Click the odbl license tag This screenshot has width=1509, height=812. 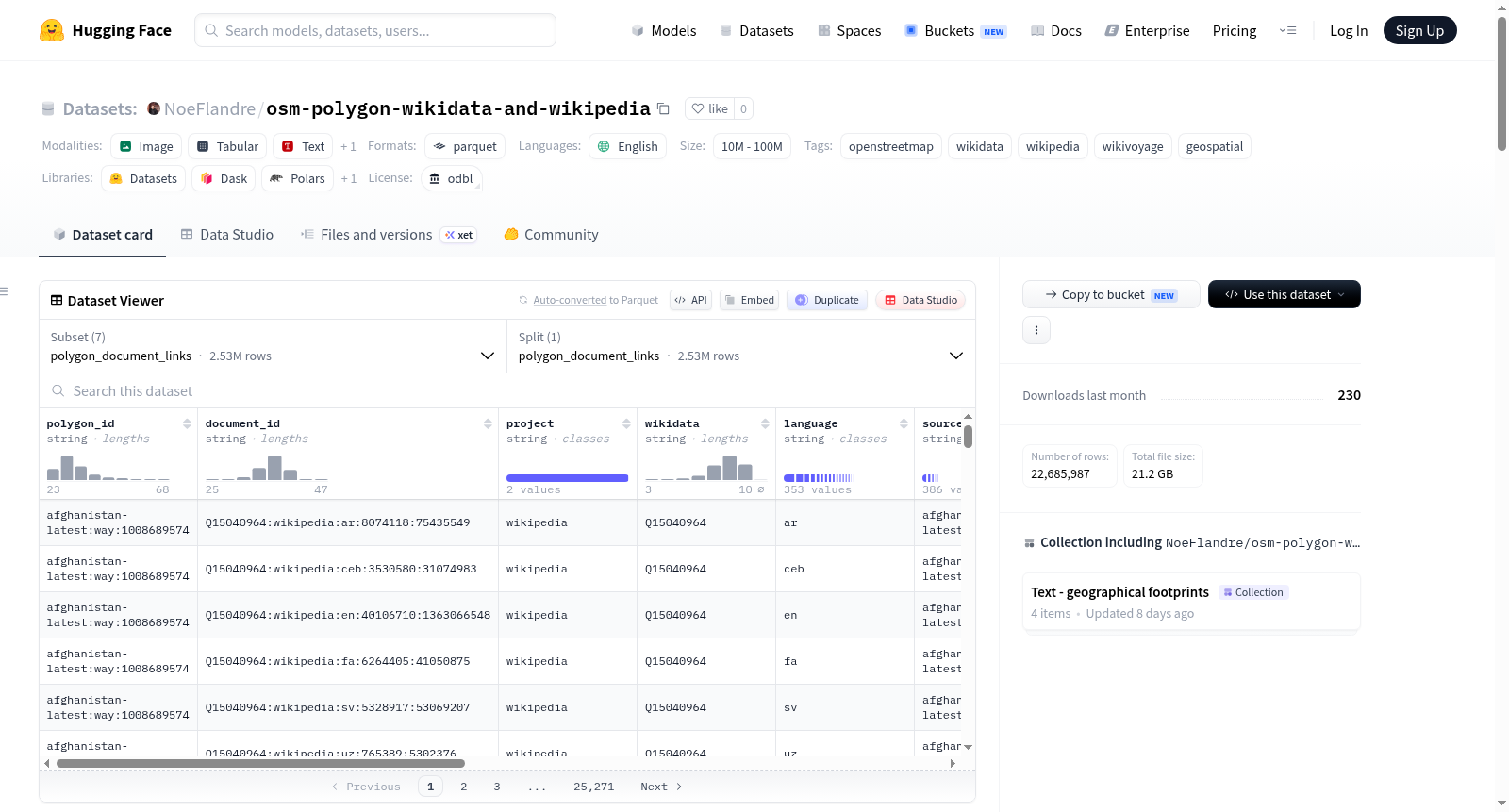[x=452, y=179]
